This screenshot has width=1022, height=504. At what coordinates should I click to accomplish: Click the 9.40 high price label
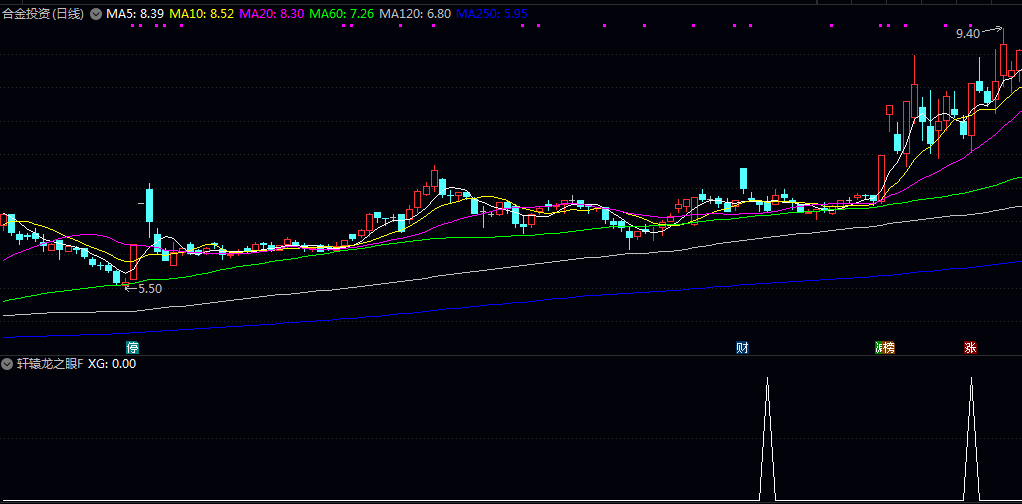coord(967,34)
